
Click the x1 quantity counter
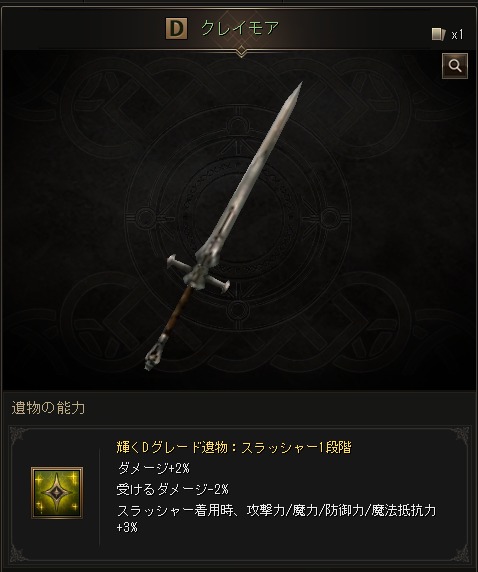click(457, 35)
